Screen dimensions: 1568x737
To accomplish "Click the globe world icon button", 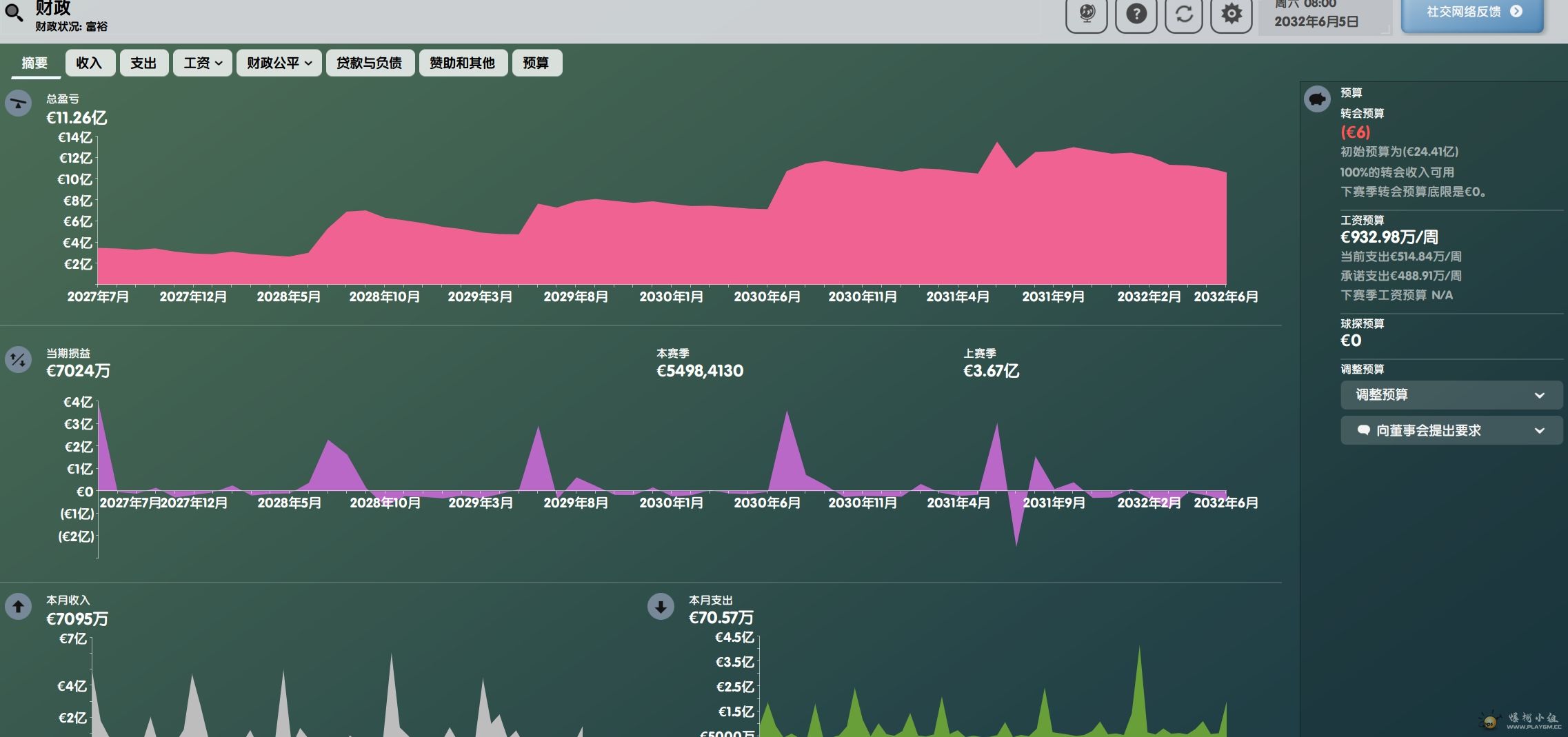I will pyautogui.click(x=1087, y=14).
